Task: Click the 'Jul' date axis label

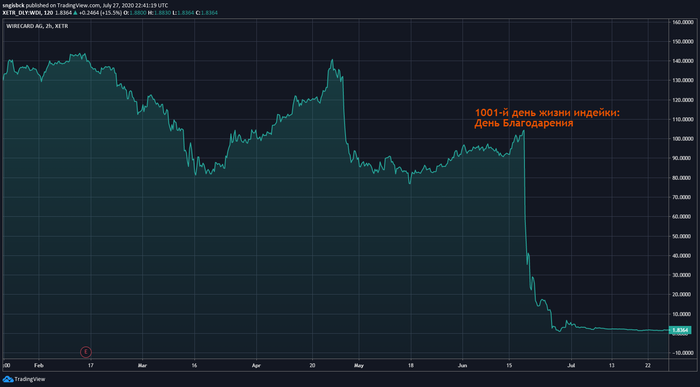Action: [x=571, y=366]
